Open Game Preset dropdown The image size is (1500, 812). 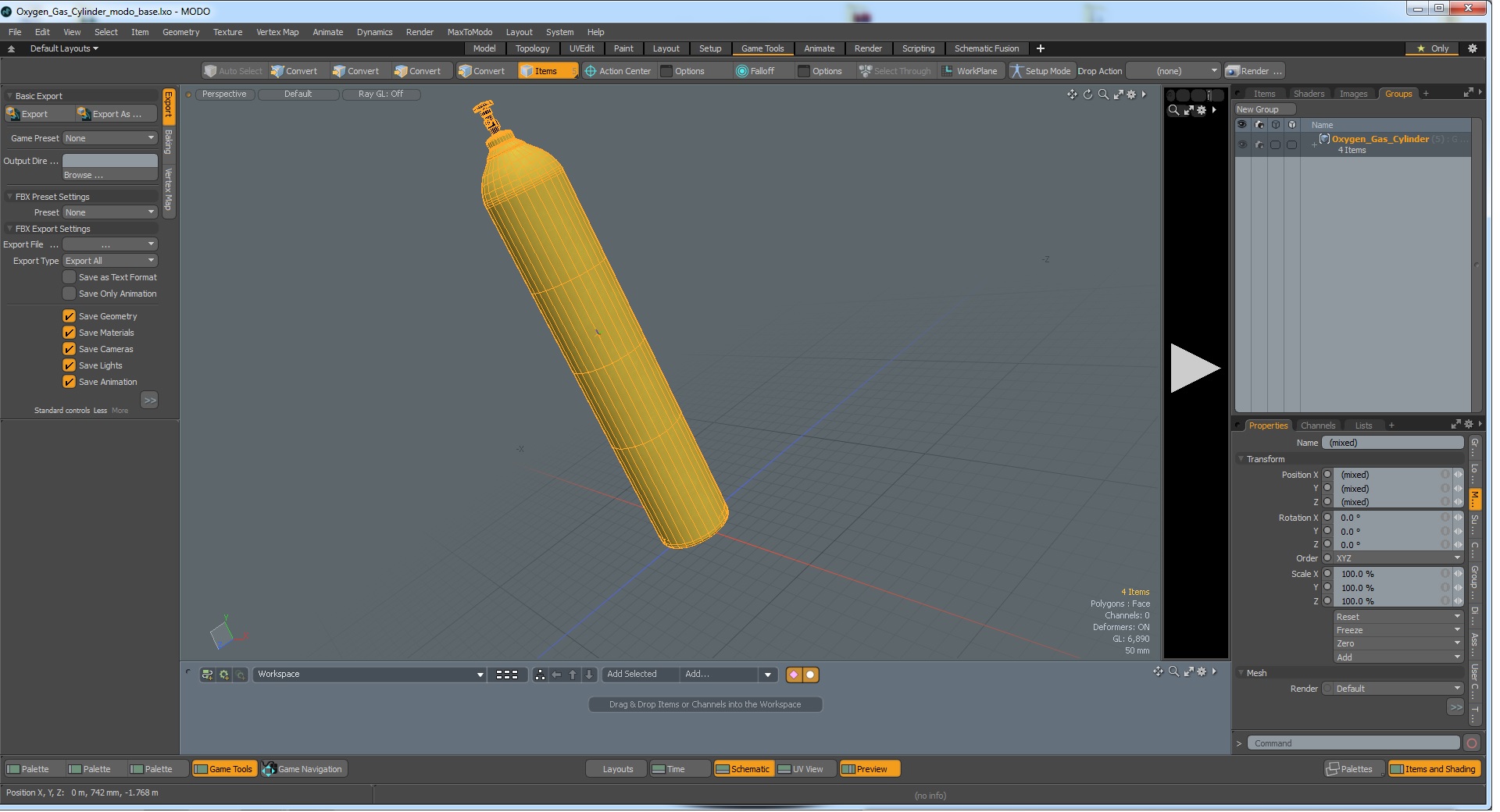click(110, 138)
